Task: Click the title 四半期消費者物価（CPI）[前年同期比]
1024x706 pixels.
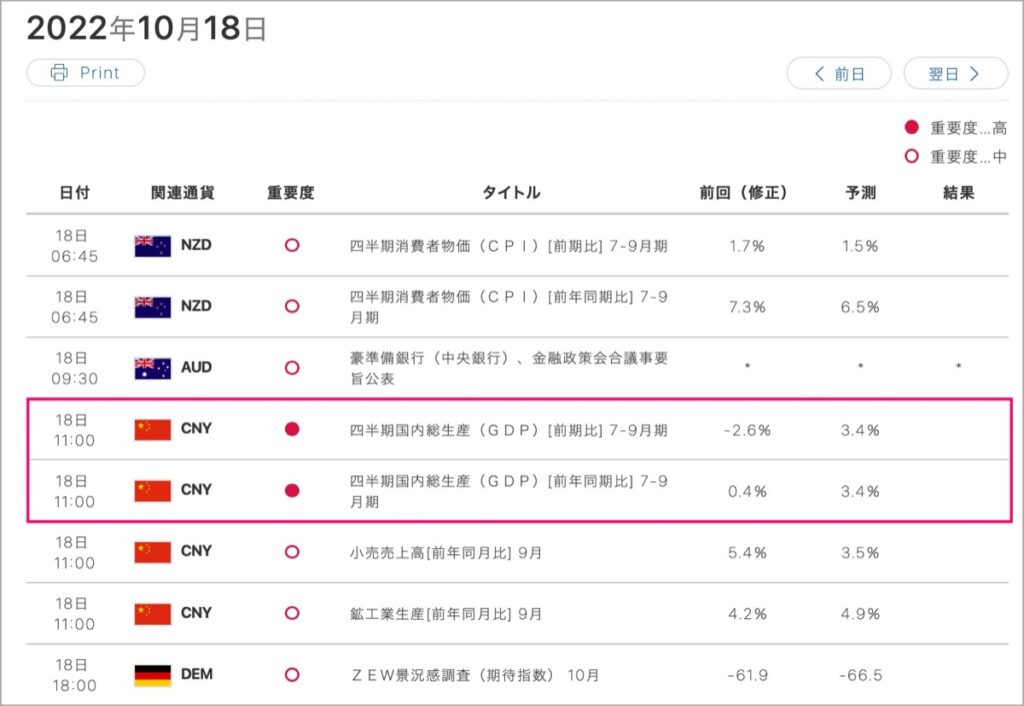Action: 509,307
